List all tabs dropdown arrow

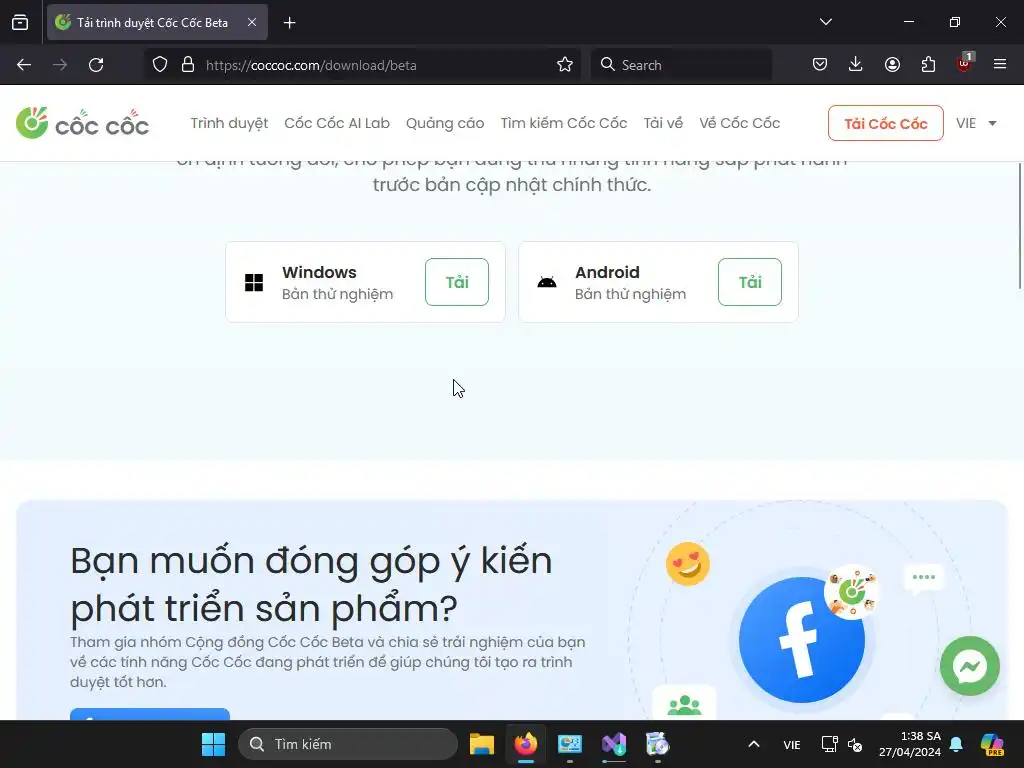click(x=825, y=22)
